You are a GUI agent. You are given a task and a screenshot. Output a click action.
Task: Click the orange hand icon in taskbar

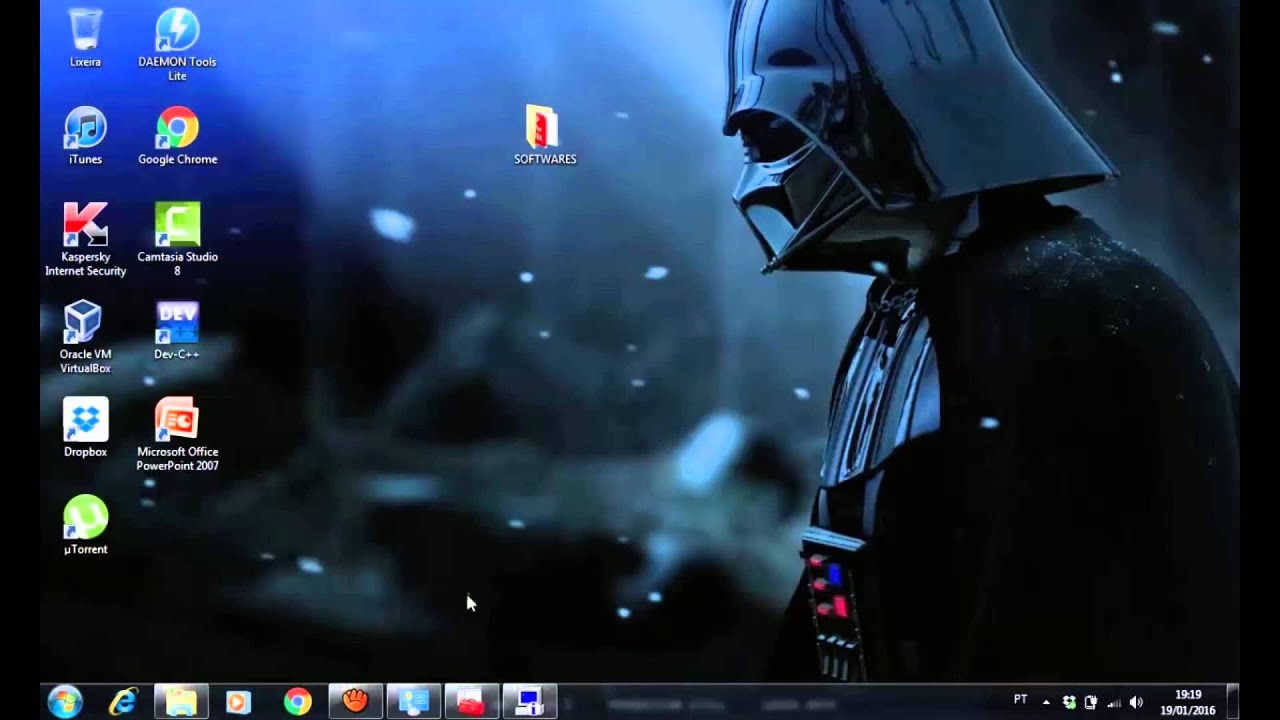tap(355, 702)
